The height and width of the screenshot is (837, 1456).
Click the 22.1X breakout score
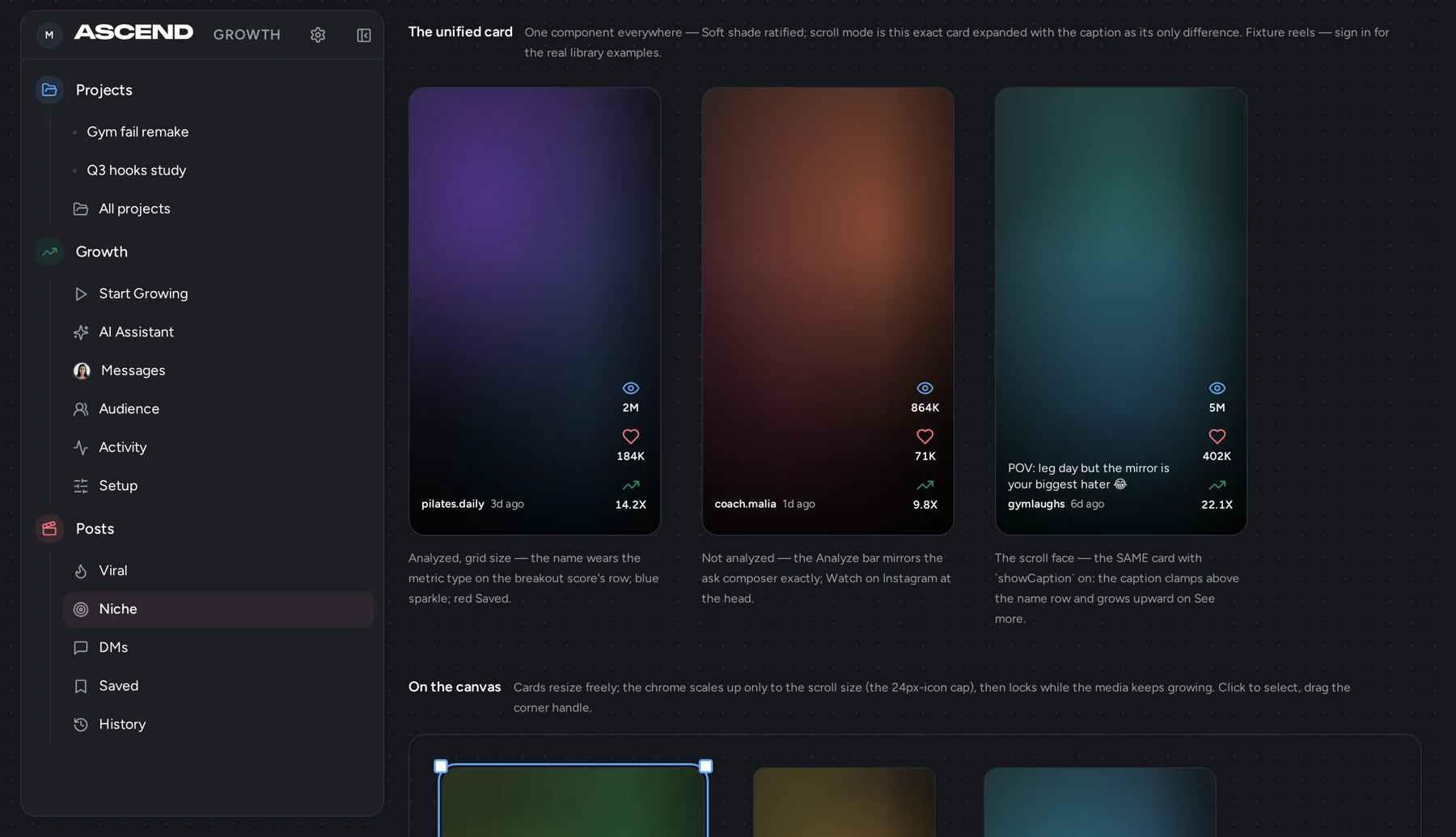pos(1217,505)
